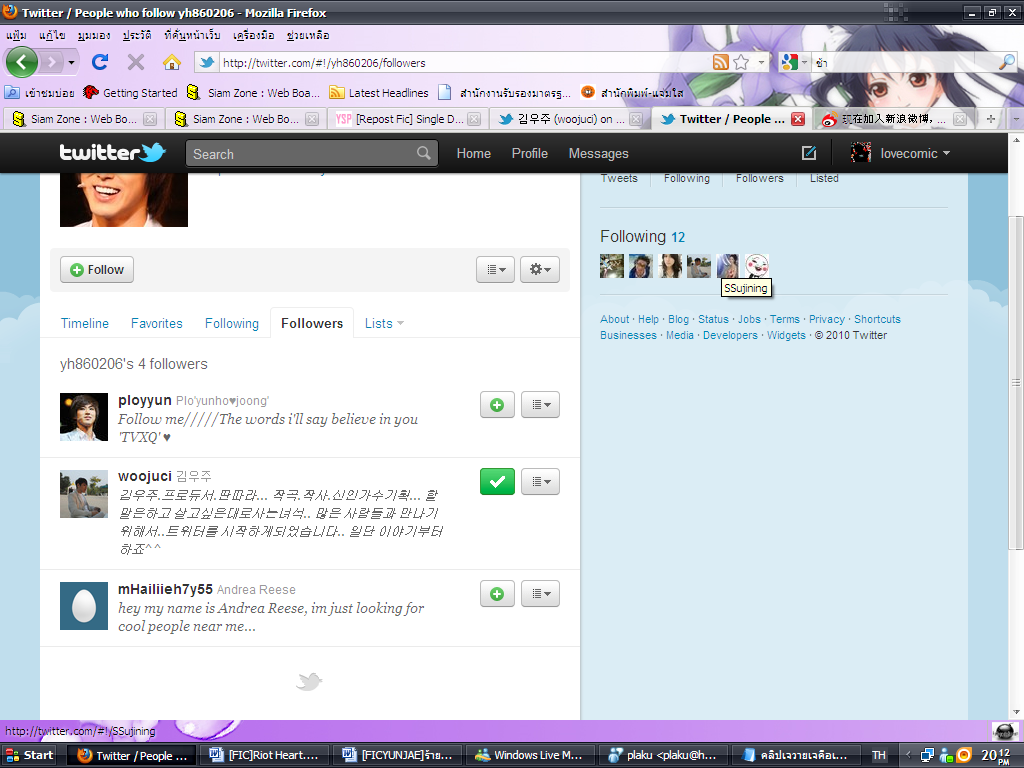Click SSujining avatar in Following list
Image resolution: width=1024 pixels, height=768 pixels.
tap(728, 266)
